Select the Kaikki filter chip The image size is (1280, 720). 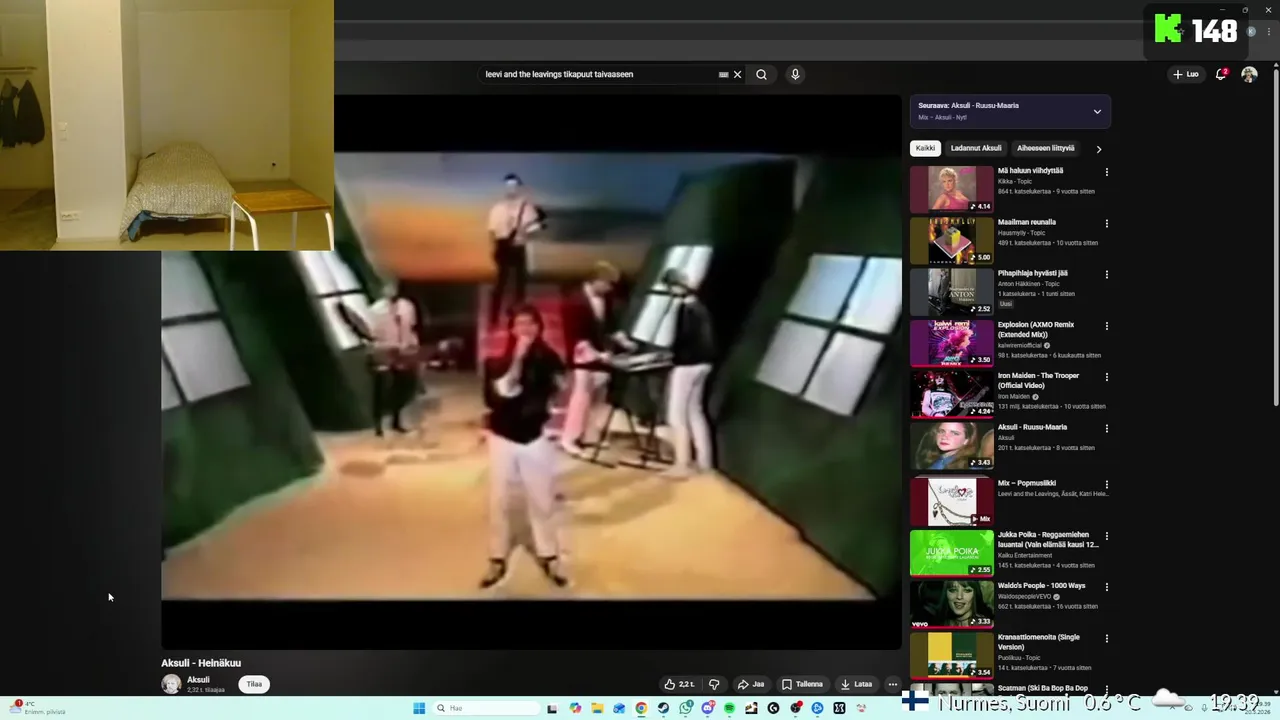coord(925,148)
